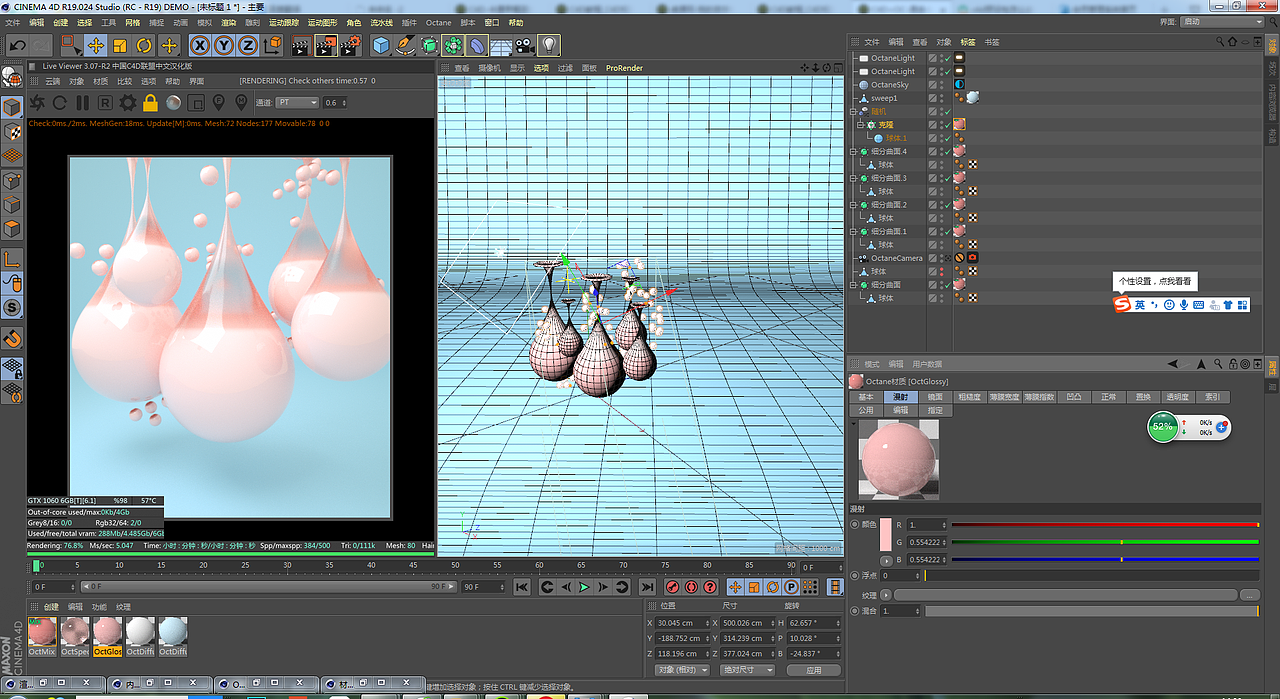Add a Light object from the toolbar
Screen dimensions: 1280x699
[549, 45]
